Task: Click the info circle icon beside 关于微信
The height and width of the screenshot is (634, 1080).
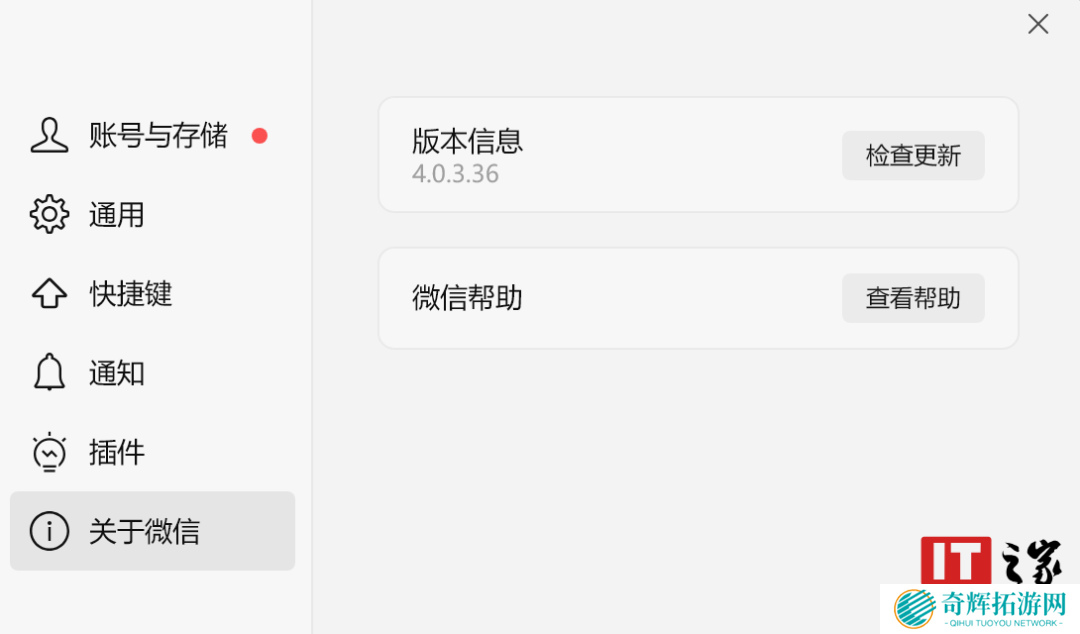Action: (x=49, y=531)
